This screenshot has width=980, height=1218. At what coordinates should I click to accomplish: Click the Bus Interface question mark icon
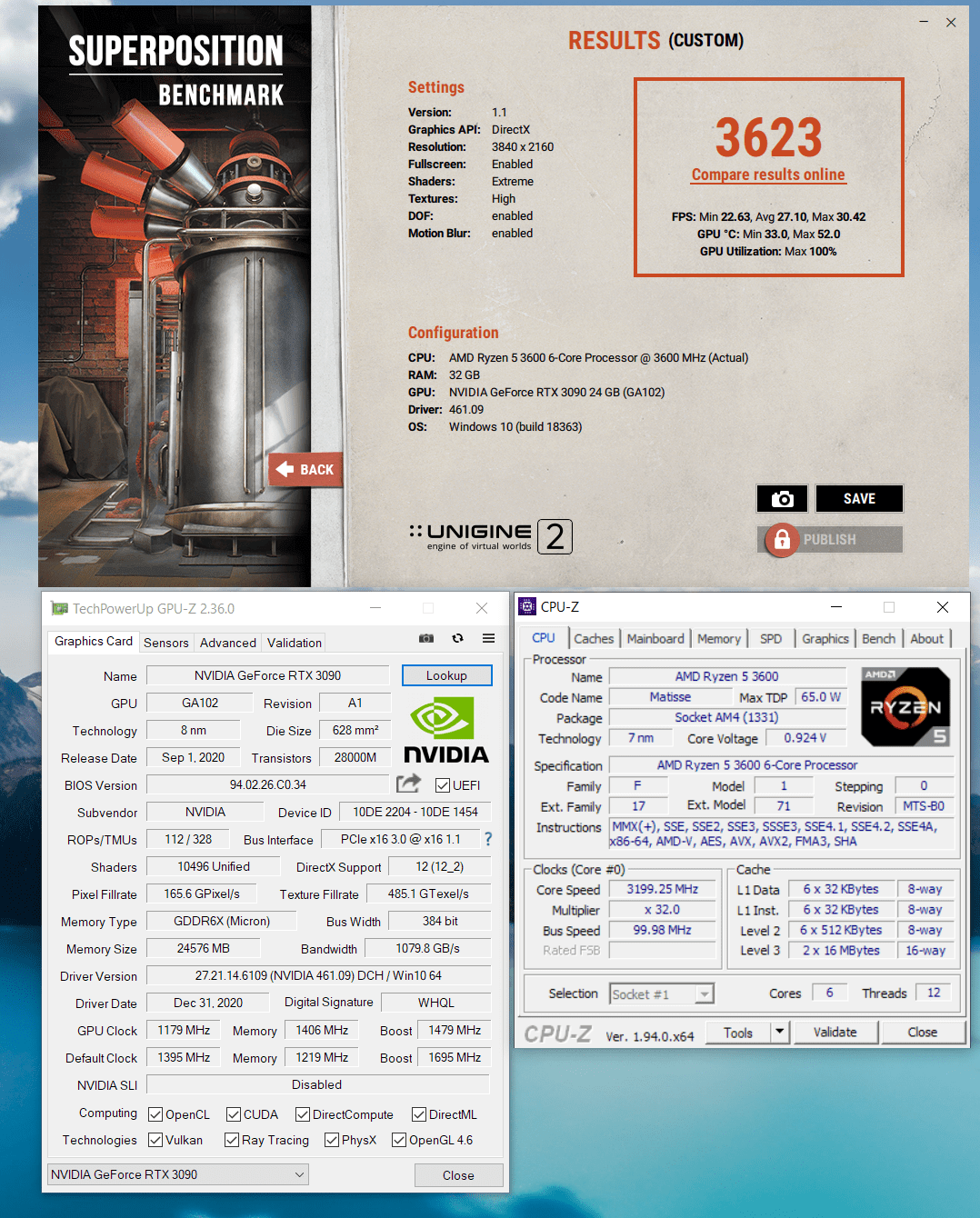pos(488,839)
